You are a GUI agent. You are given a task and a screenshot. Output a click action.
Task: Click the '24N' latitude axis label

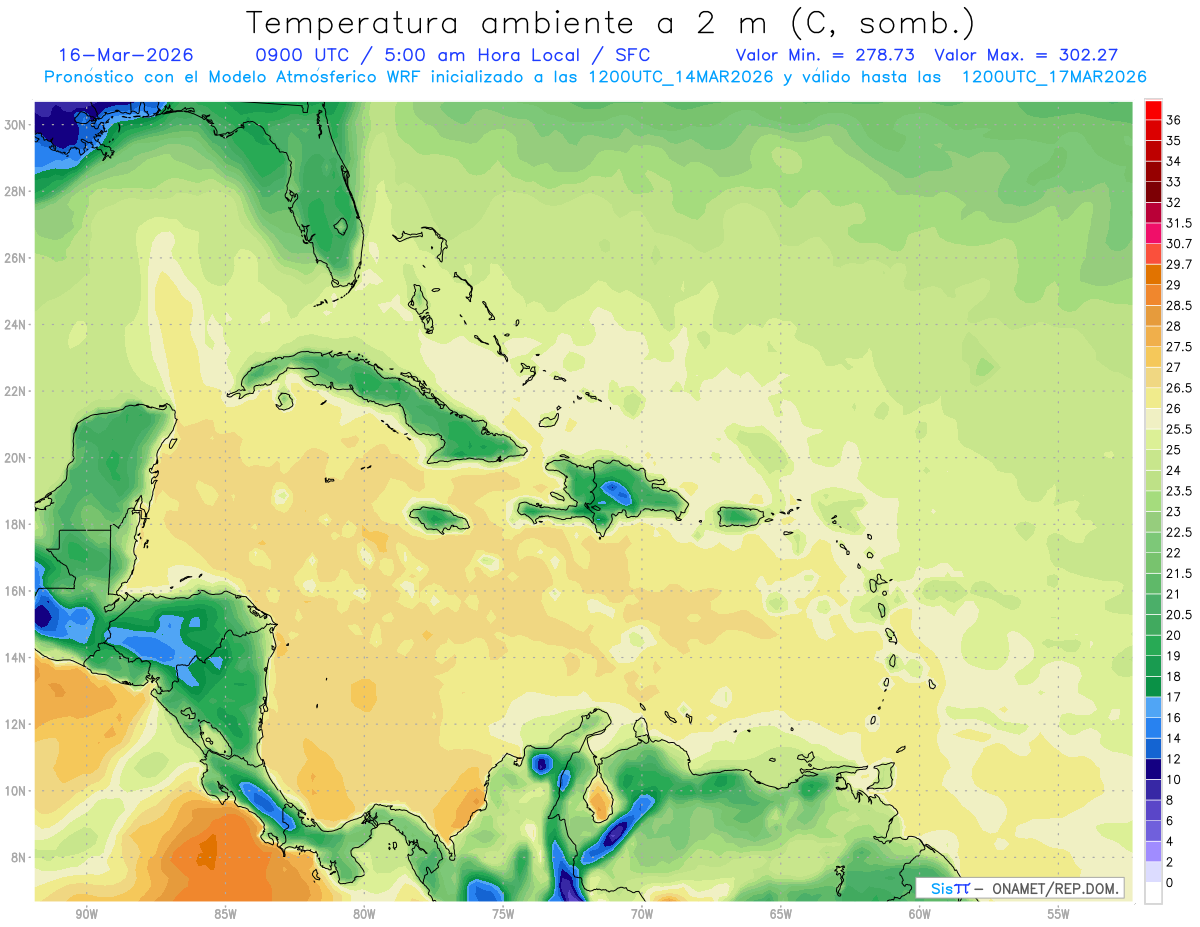(15, 325)
